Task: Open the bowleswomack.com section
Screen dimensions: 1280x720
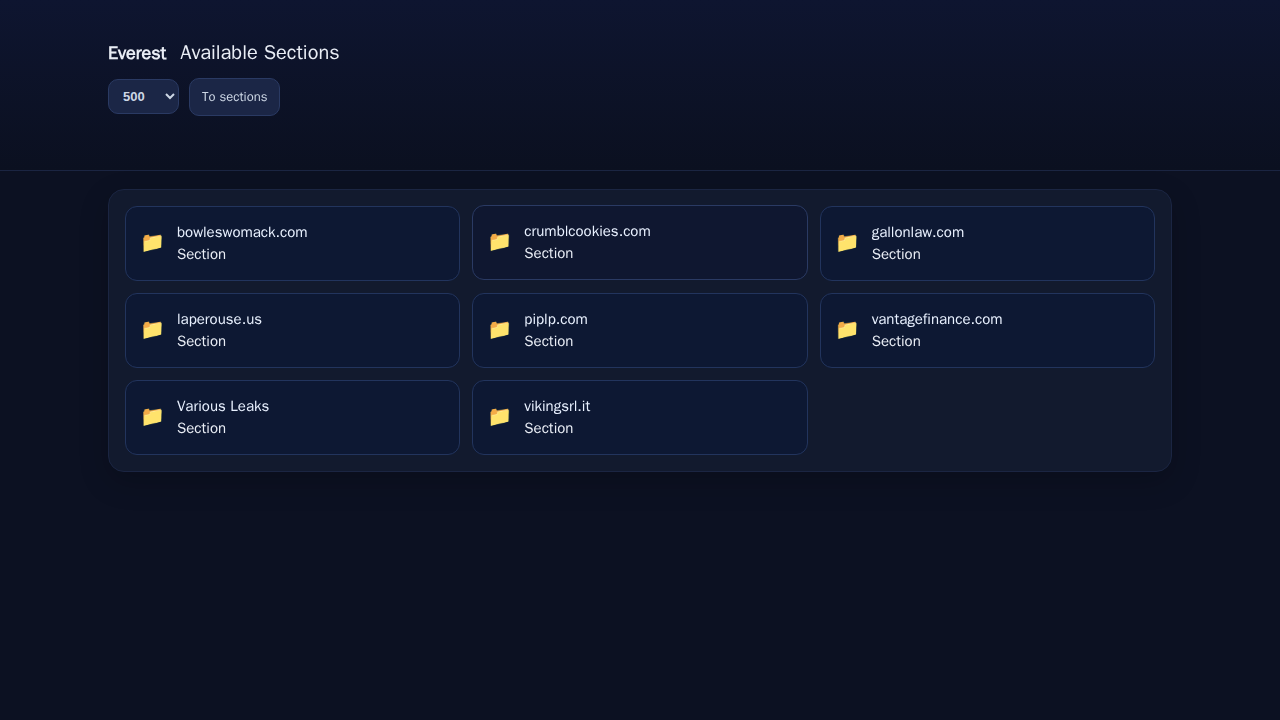Action: click(x=292, y=243)
